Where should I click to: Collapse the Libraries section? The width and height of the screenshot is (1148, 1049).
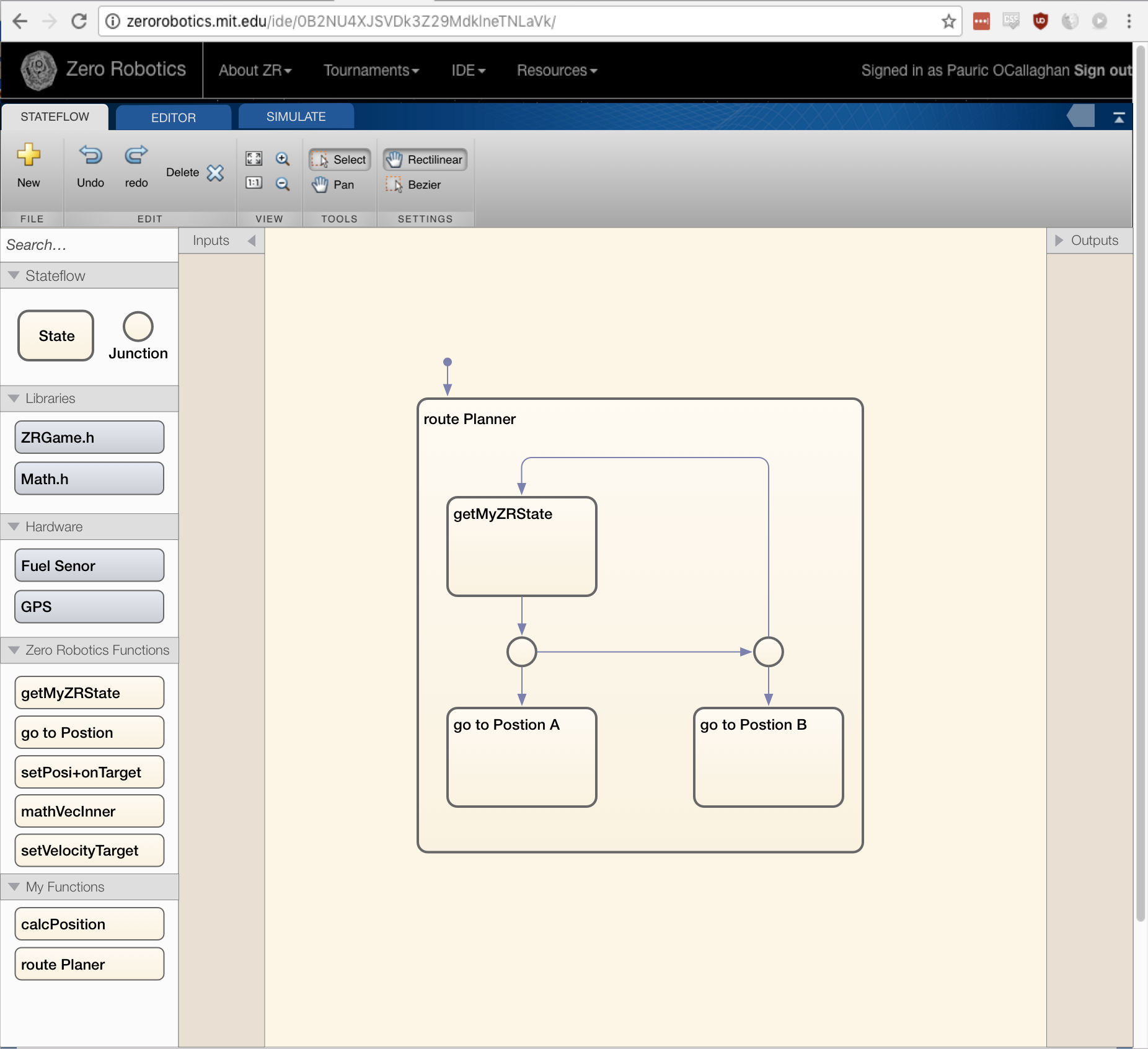click(14, 399)
